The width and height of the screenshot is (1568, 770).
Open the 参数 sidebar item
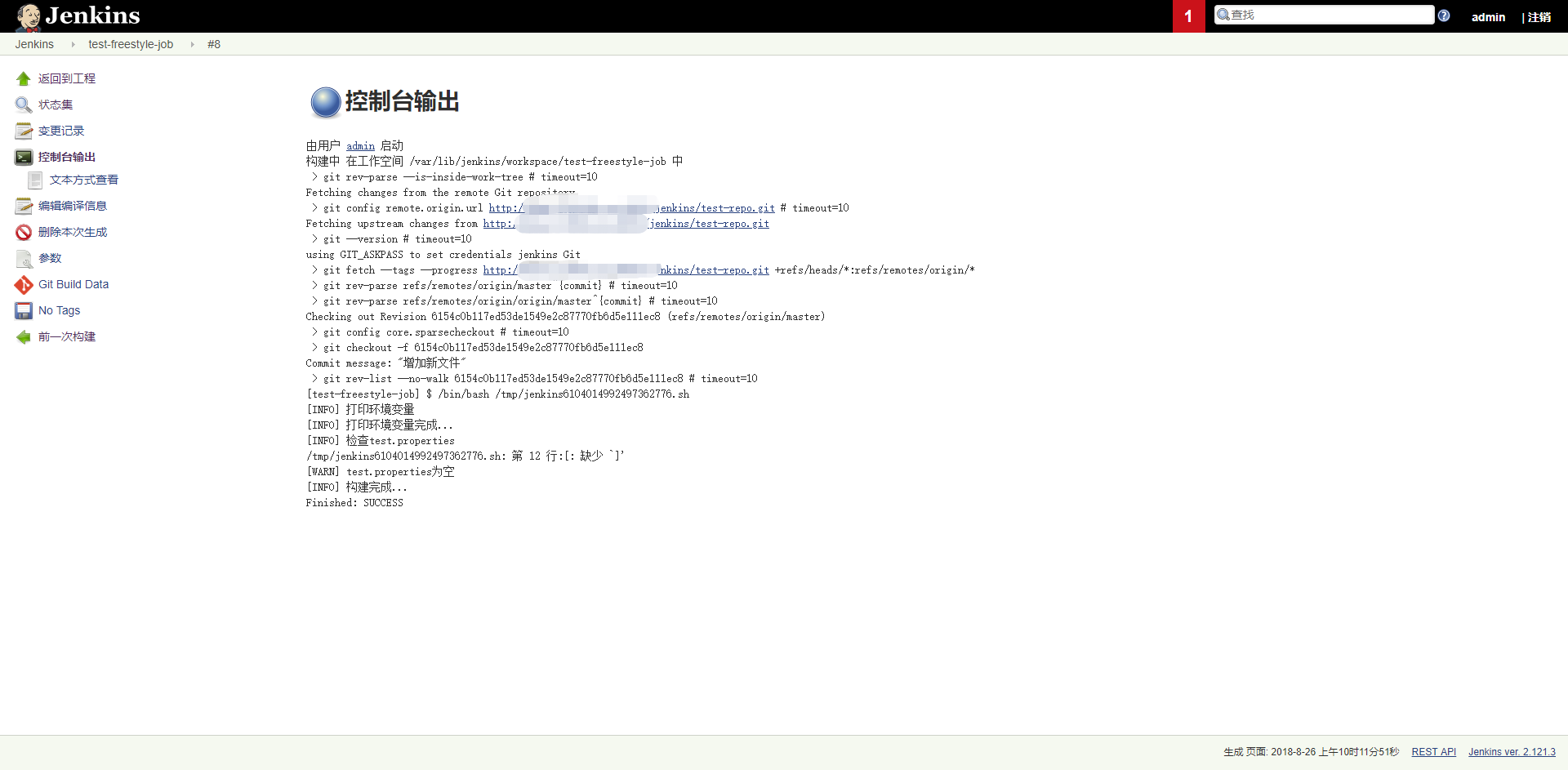[50, 259]
